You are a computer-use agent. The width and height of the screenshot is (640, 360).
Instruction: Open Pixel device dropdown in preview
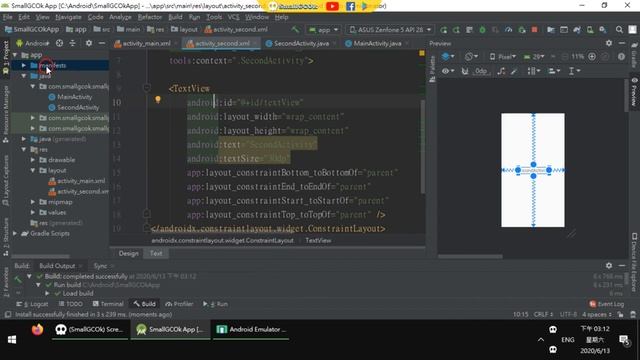click(503, 56)
